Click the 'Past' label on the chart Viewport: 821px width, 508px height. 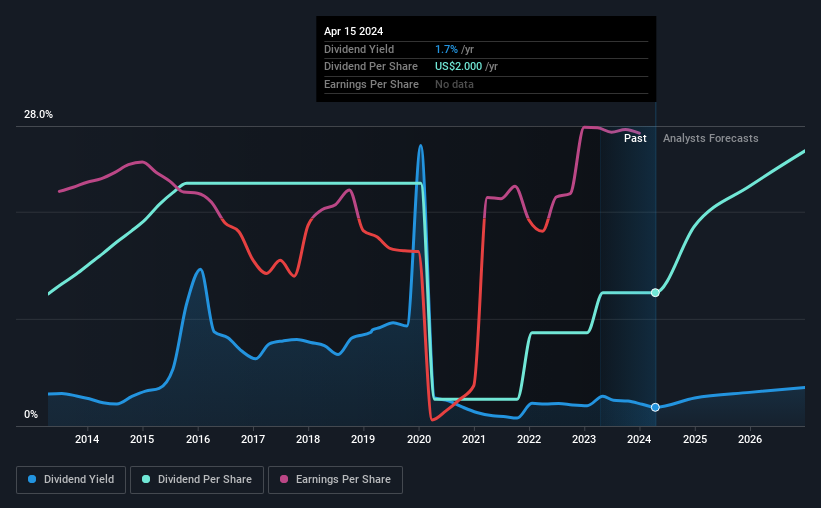pyautogui.click(x=635, y=138)
